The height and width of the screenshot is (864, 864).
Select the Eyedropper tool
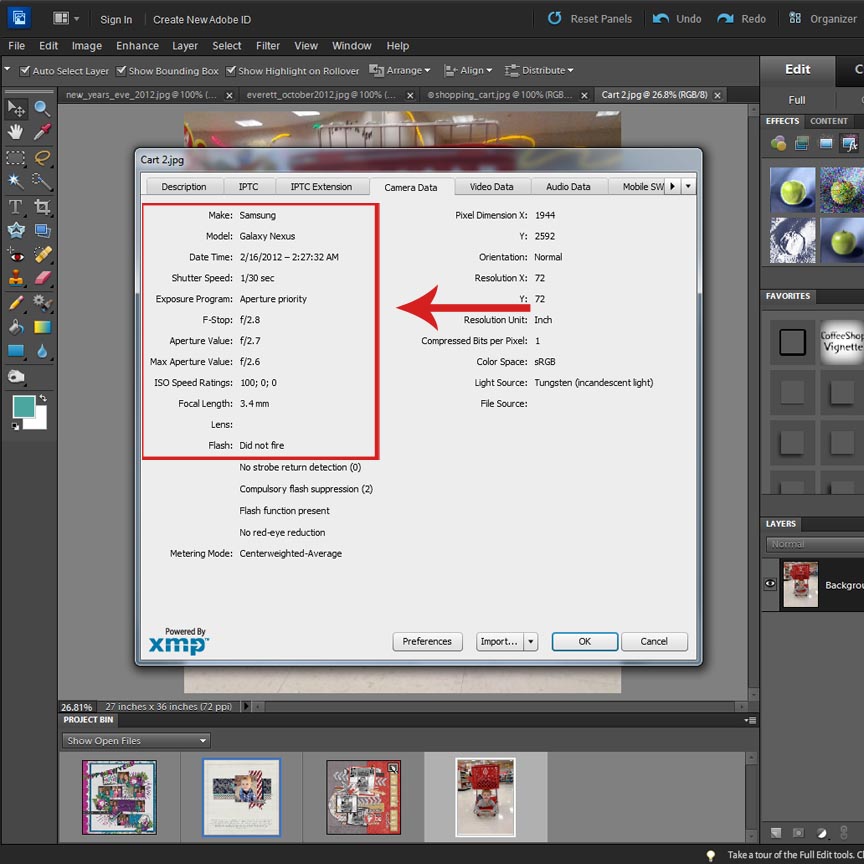click(42, 132)
